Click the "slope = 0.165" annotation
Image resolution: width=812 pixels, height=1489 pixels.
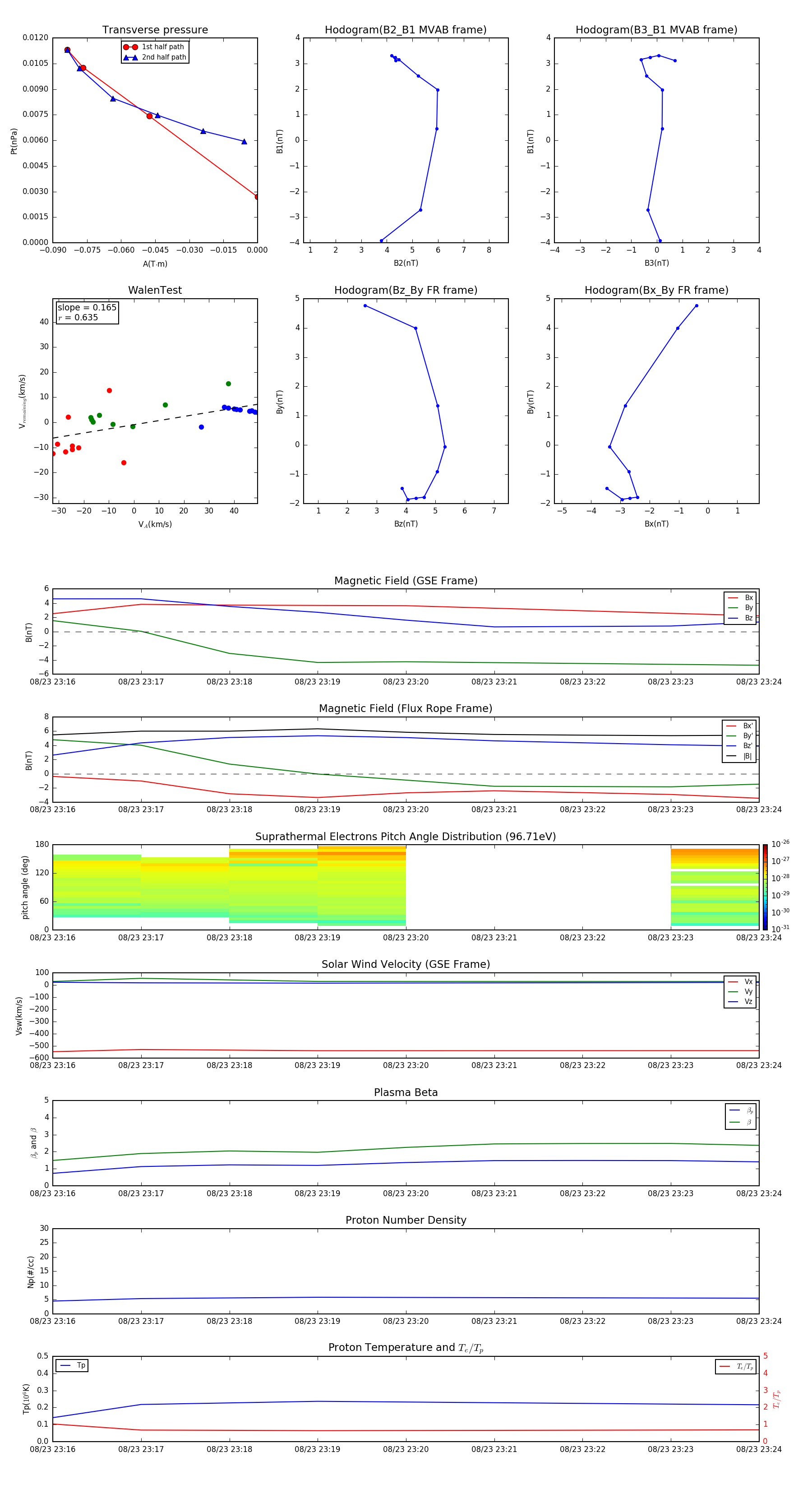[x=87, y=308]
